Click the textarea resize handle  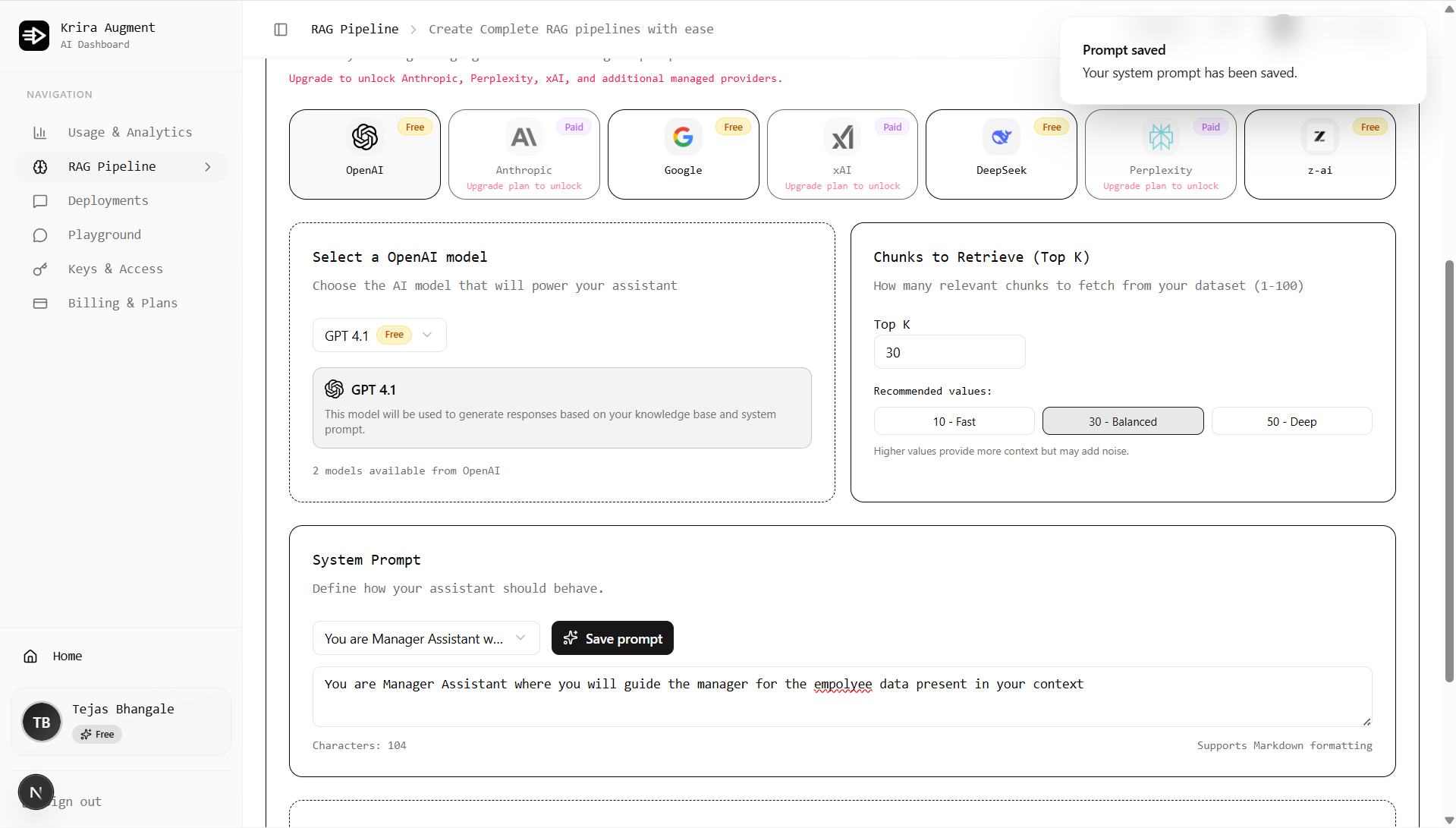coord(1366,721)
